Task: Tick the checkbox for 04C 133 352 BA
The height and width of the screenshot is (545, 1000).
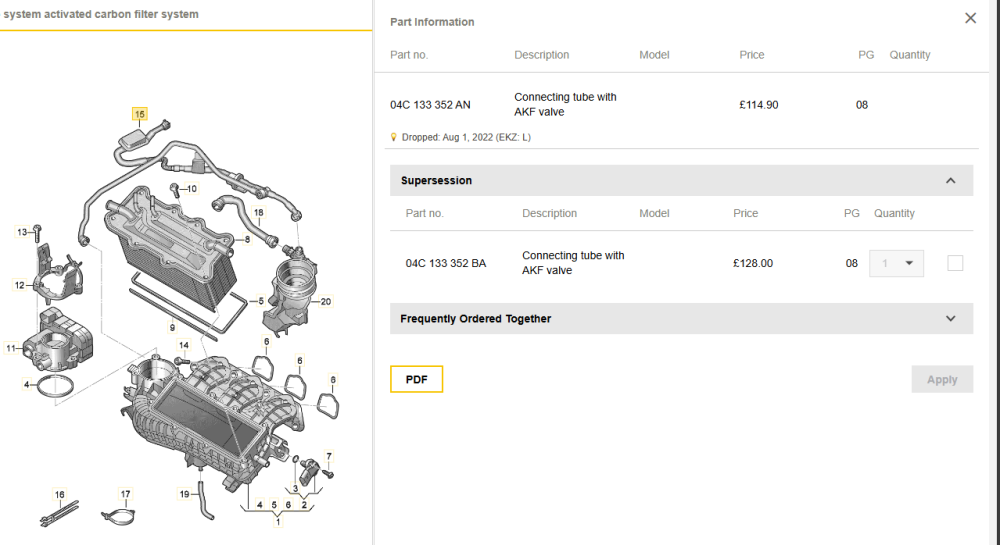Action: coord(955,263)
